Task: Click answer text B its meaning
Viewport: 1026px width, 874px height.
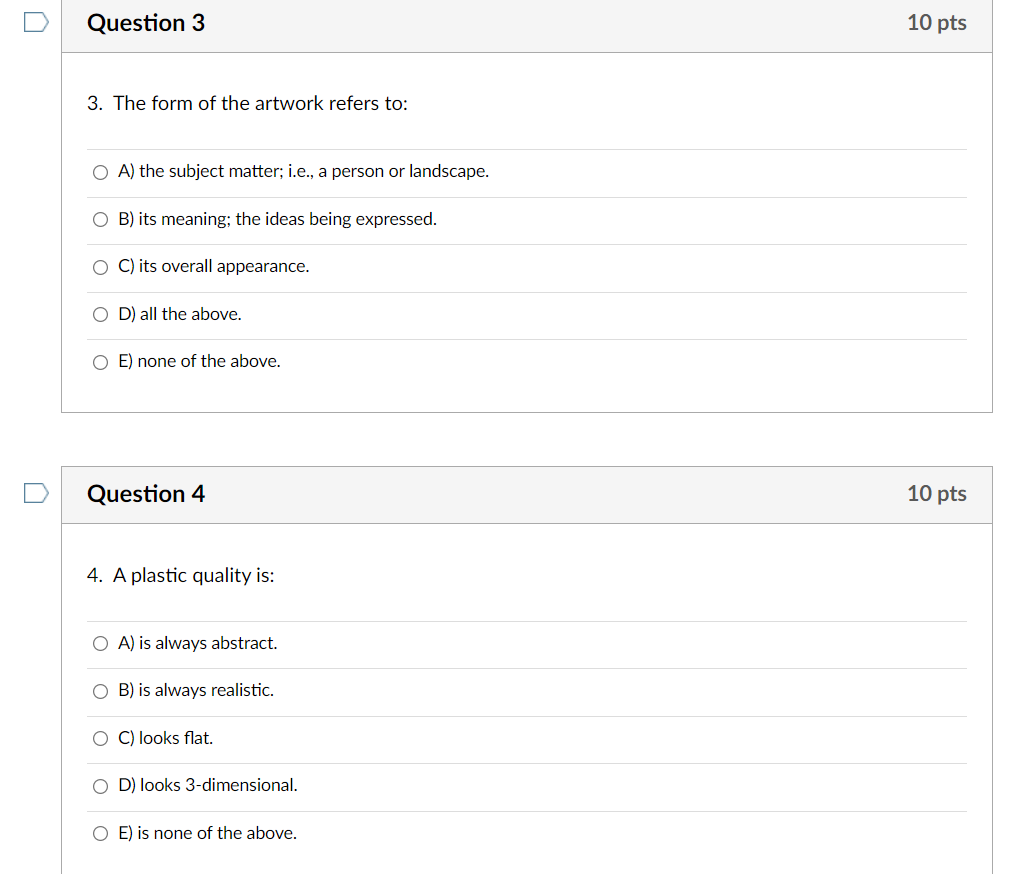Action: click(x=277, y=218)
